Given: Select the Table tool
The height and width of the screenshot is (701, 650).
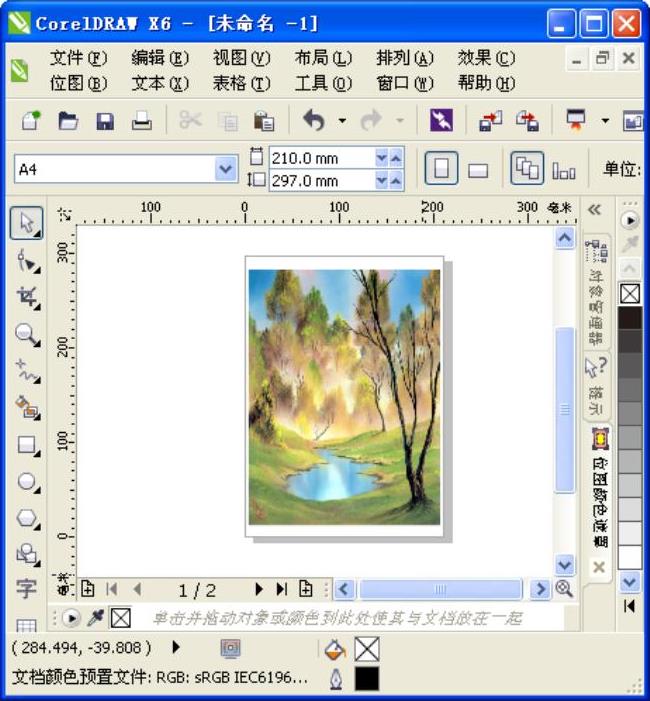Looking at the screenshot, I should coord(26,625).
